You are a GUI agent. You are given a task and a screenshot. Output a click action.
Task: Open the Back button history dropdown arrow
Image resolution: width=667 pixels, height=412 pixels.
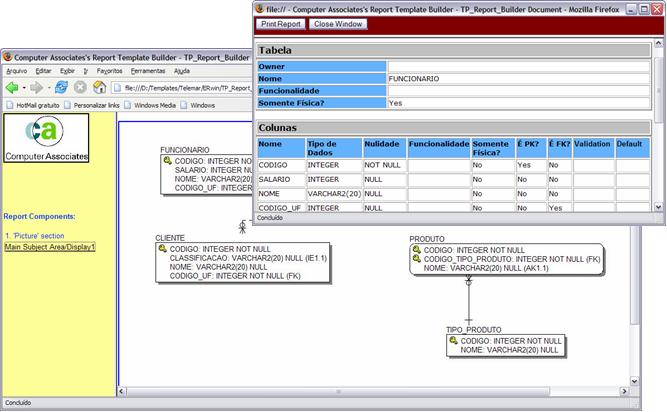[x=24, y=87]
